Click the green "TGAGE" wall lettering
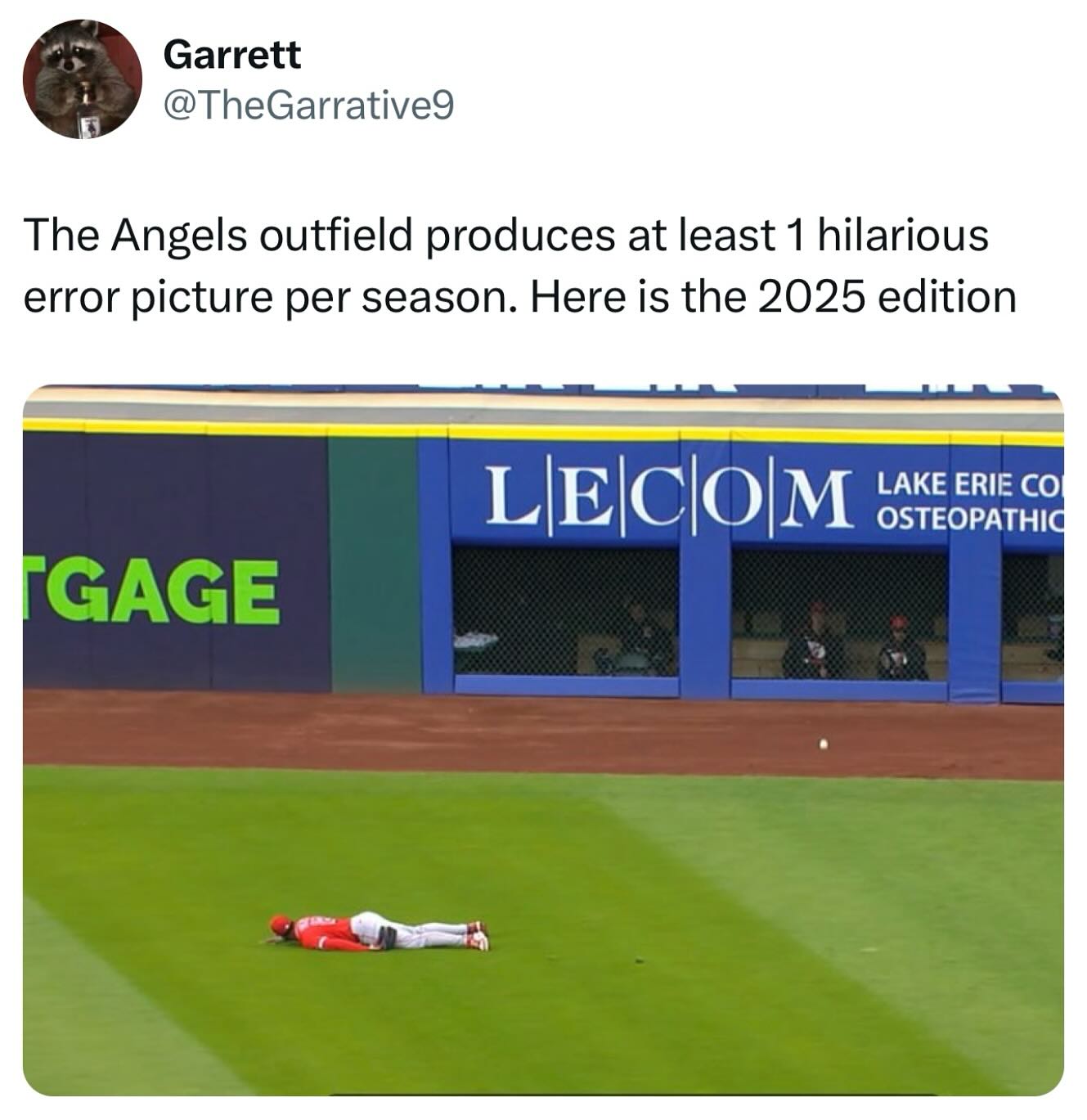This screenshot has height=1120, width=1087. pos(150,591)
